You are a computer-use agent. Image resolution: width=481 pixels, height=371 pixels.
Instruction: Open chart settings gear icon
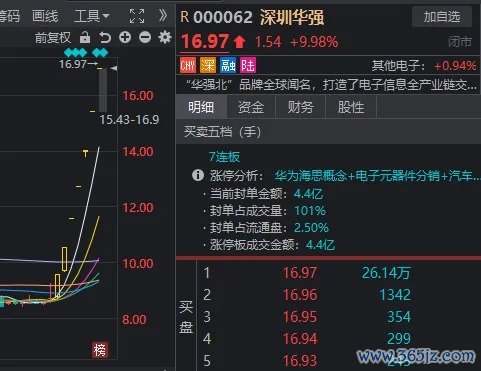point(165,37)
